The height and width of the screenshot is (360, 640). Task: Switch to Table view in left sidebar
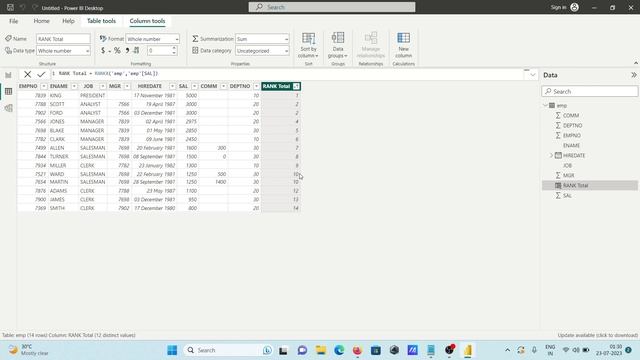click(8, 91)
